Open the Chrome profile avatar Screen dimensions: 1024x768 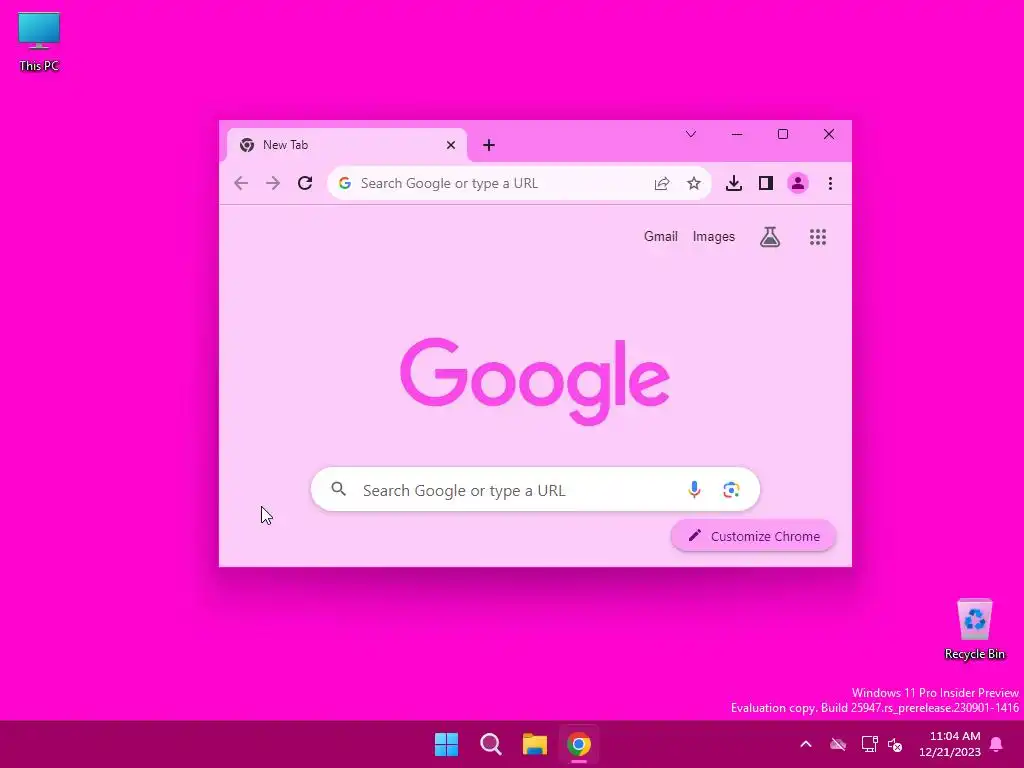[798, 184]
